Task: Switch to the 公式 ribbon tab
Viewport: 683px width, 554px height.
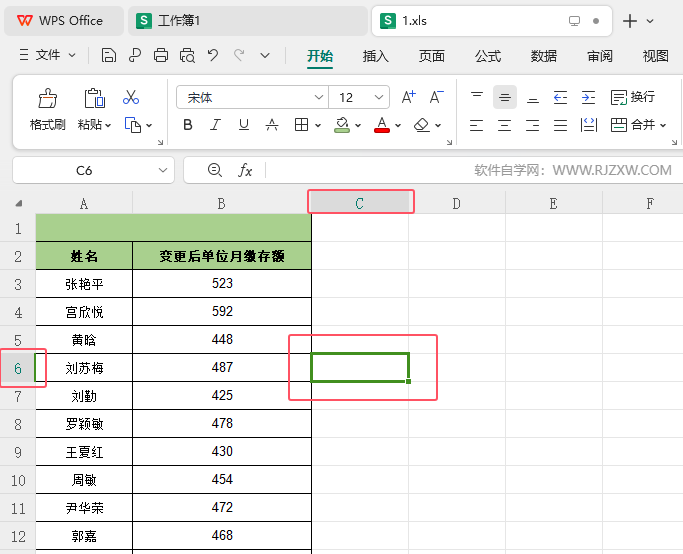Action: (x=488, y=56)
